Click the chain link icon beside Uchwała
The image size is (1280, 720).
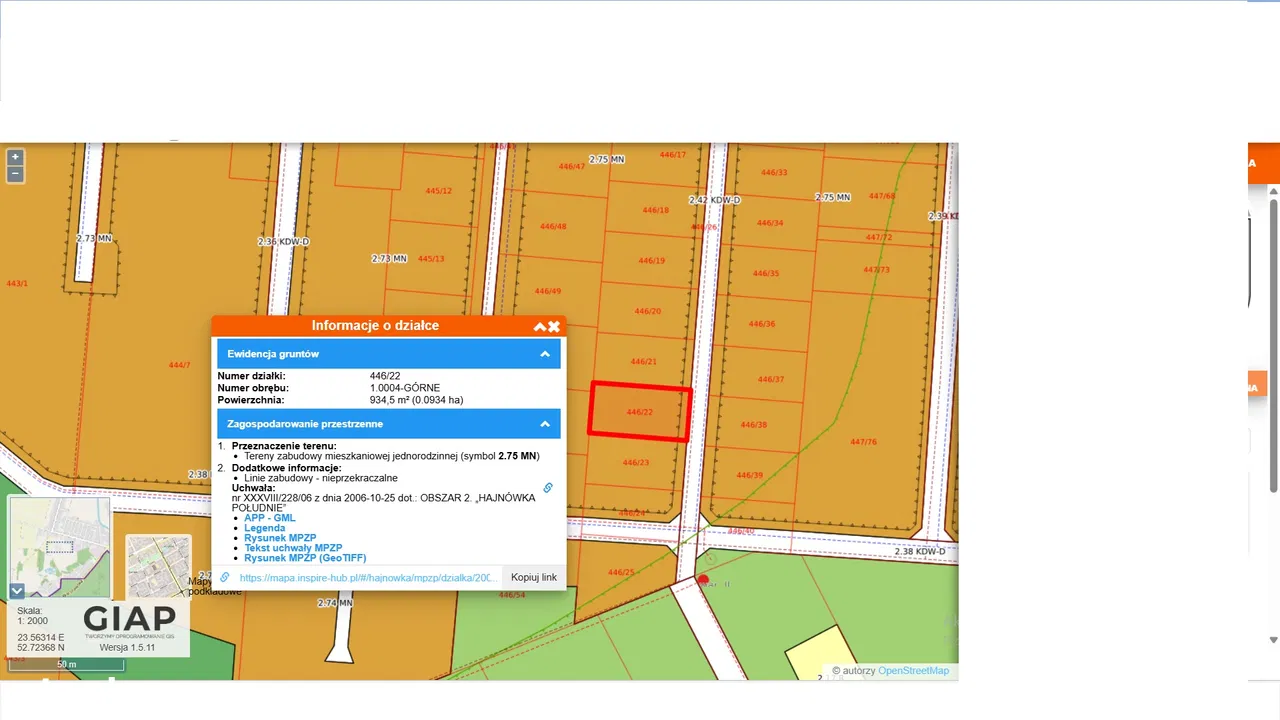pos(548,488)
